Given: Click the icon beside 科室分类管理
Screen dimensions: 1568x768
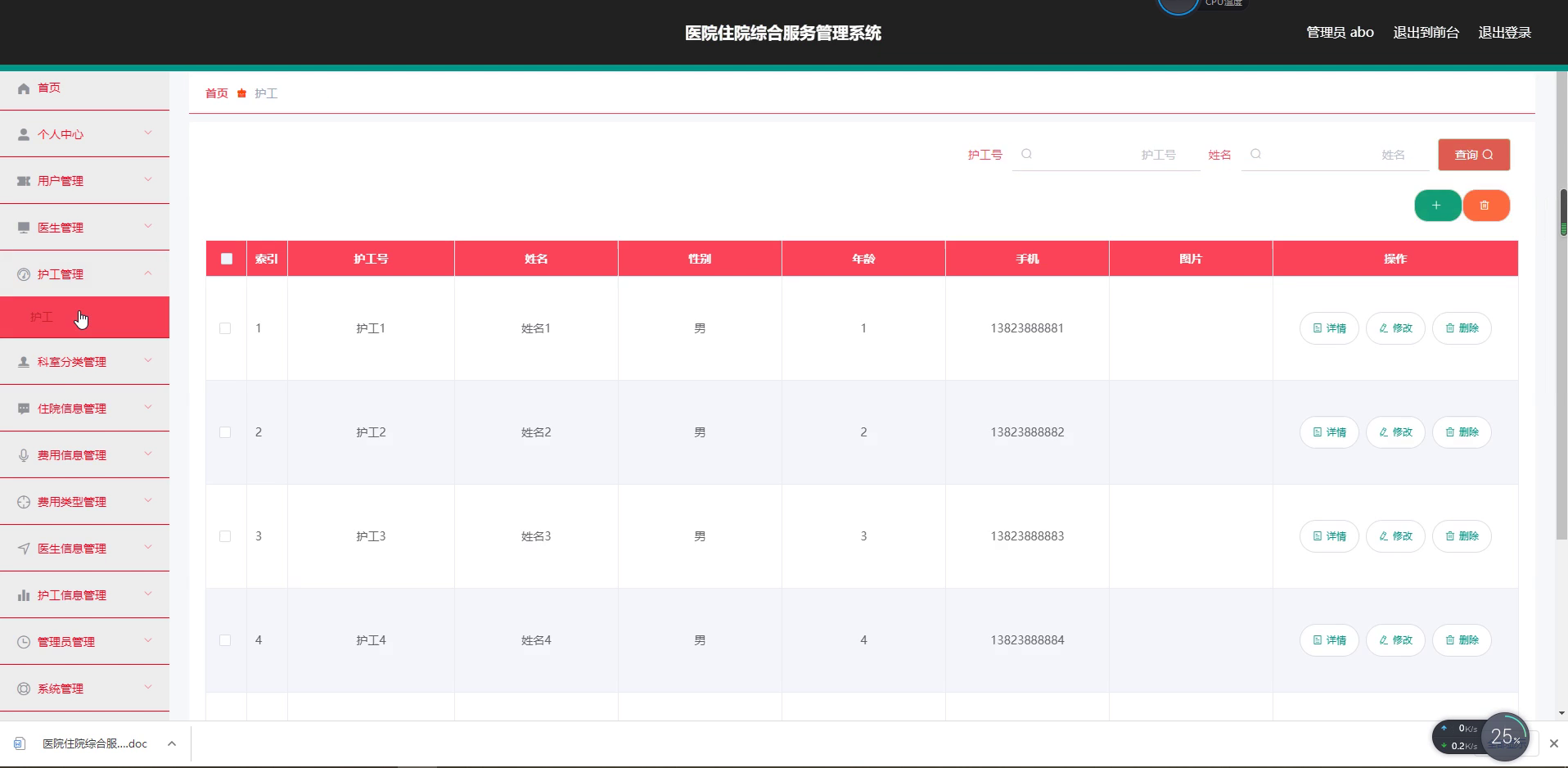Looking at the screenshot, I should pyautogui.click(x=24, y=362).
